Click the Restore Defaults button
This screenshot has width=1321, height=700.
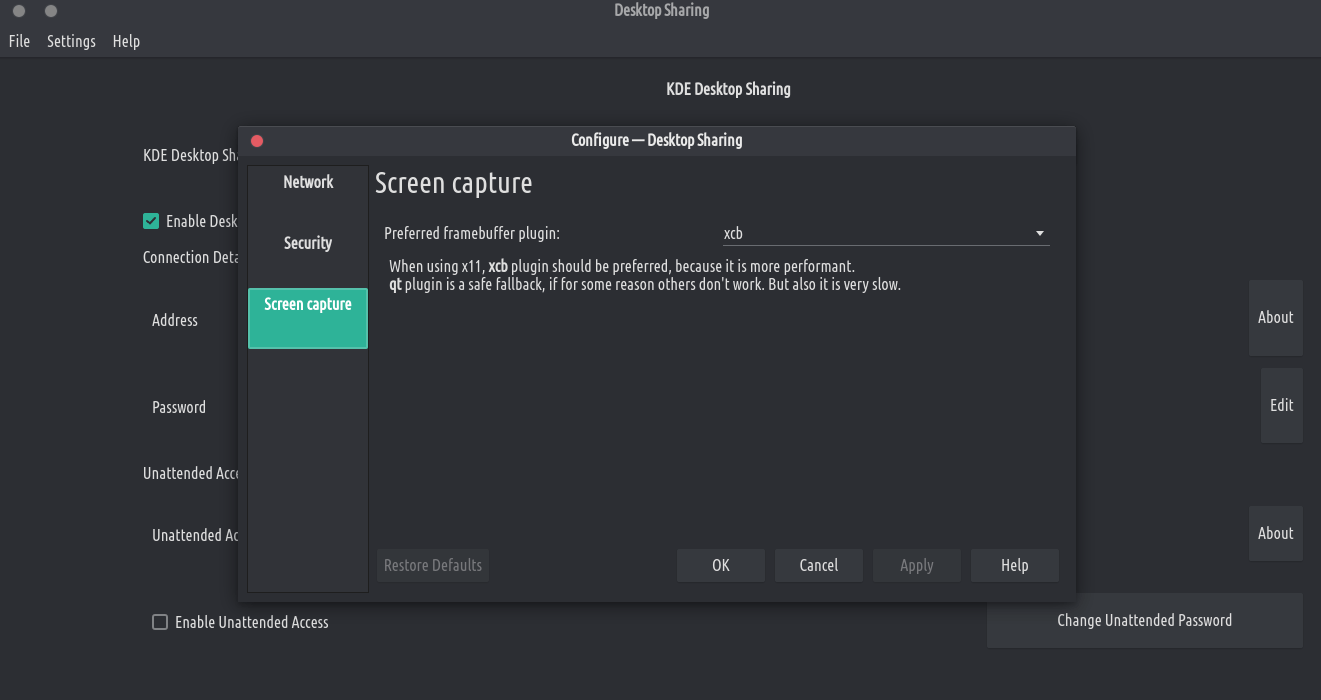(433, 565)
